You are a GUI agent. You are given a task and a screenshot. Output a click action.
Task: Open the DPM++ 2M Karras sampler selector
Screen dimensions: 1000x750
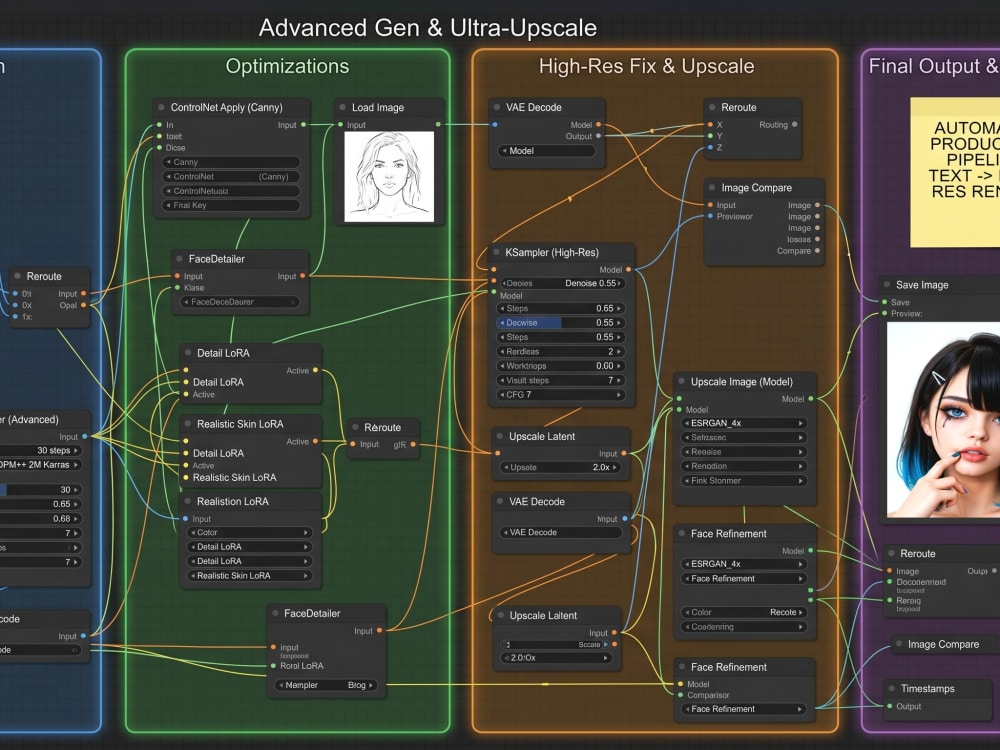40,465
